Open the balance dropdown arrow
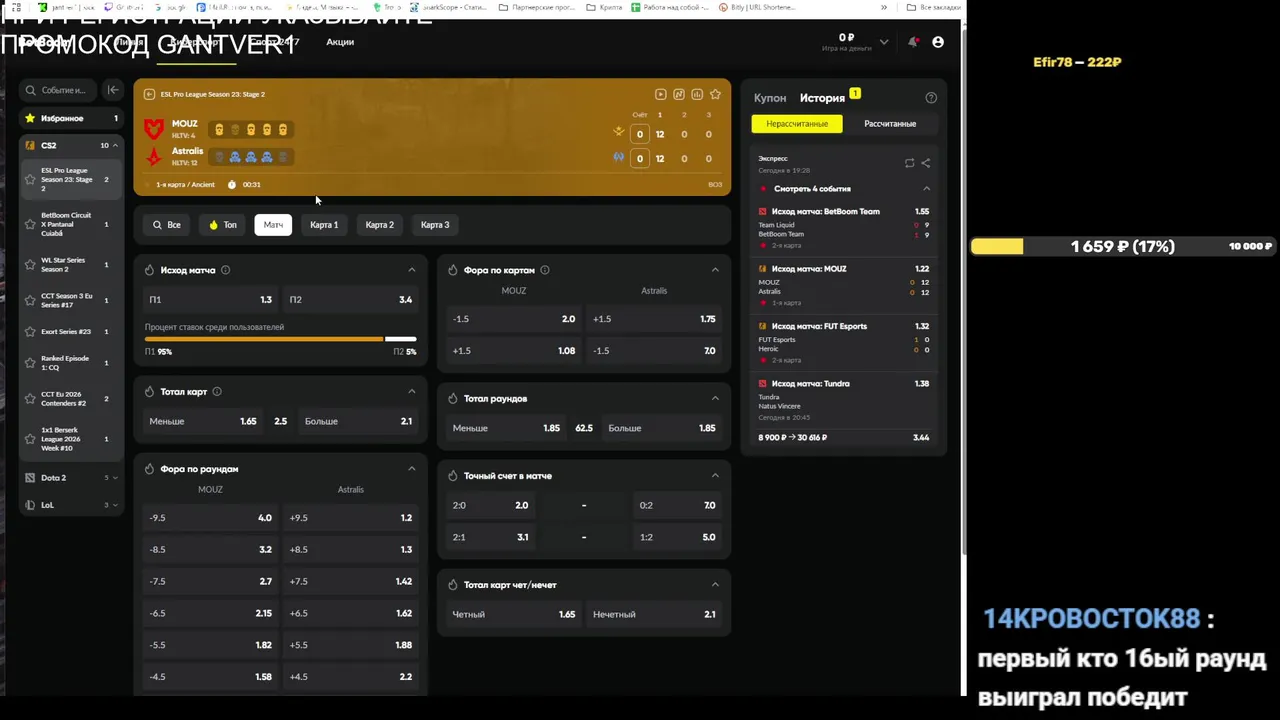This screenshot has height=720, width=1280. point(884,42)
